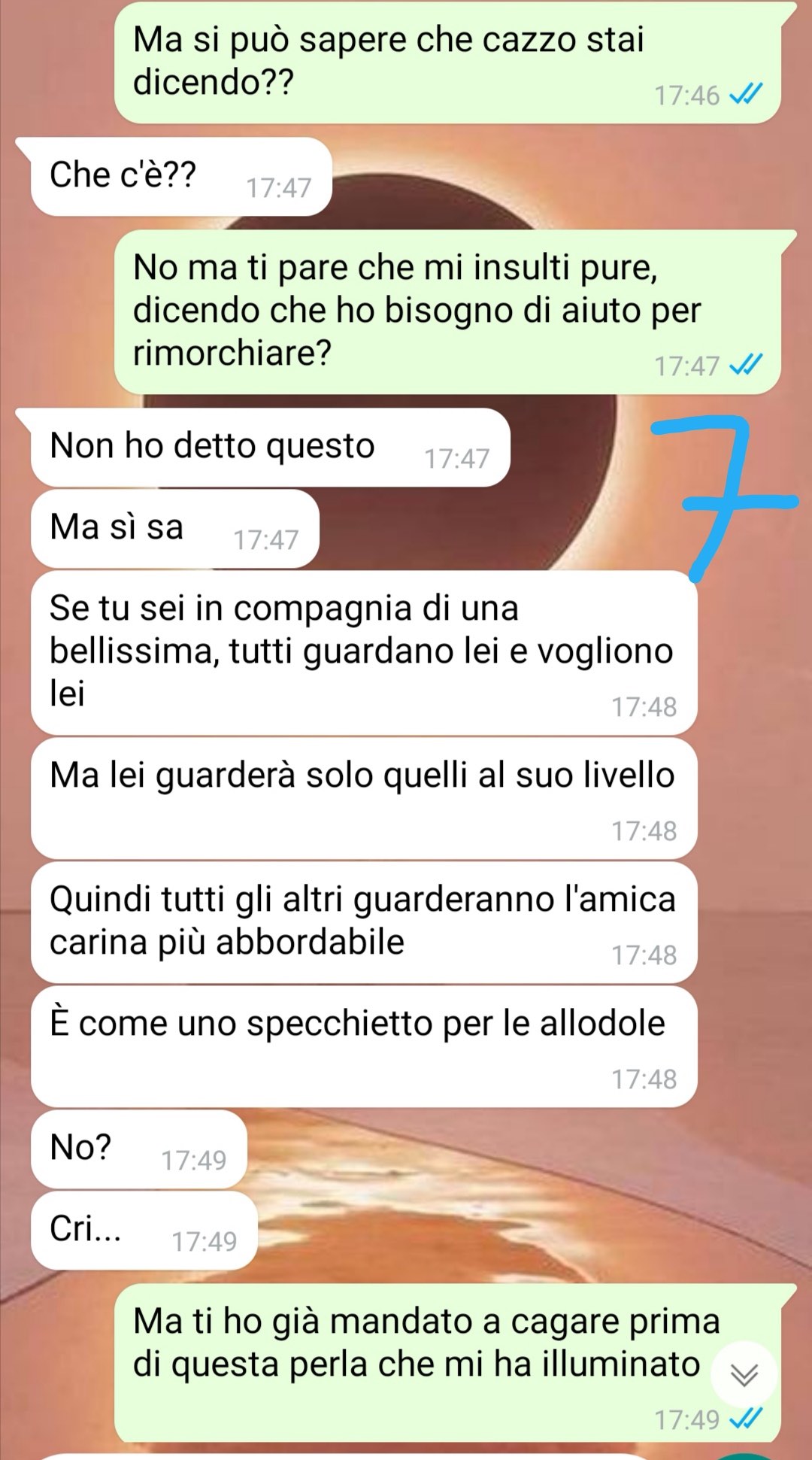Select the 'Non ho detto questo' message
The image size is (812, 1460).
tap(270, 448)
